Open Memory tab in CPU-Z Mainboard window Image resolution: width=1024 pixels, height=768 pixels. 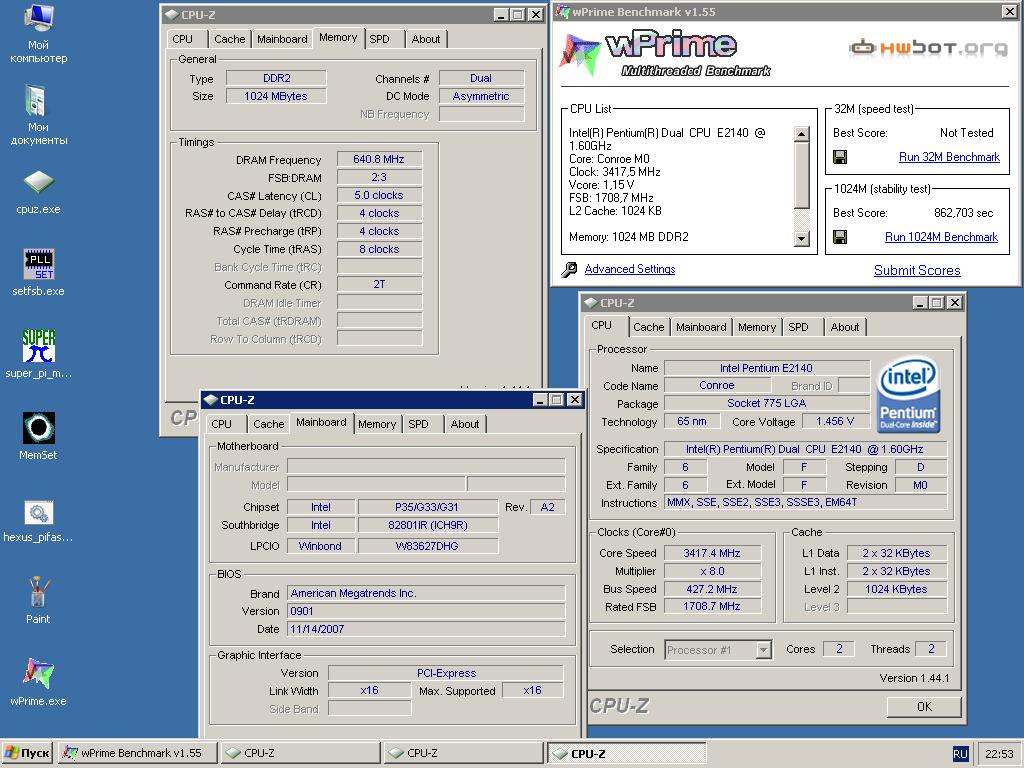(x=377, y=424)
